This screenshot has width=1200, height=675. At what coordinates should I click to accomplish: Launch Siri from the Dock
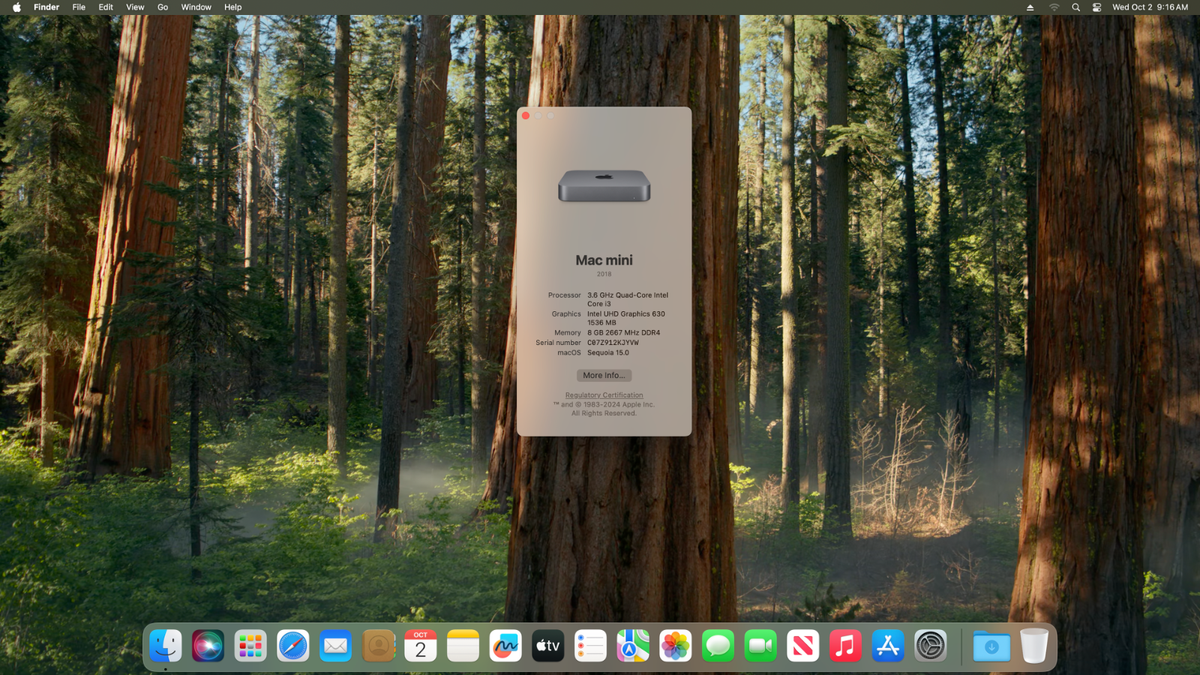[208, 646]
